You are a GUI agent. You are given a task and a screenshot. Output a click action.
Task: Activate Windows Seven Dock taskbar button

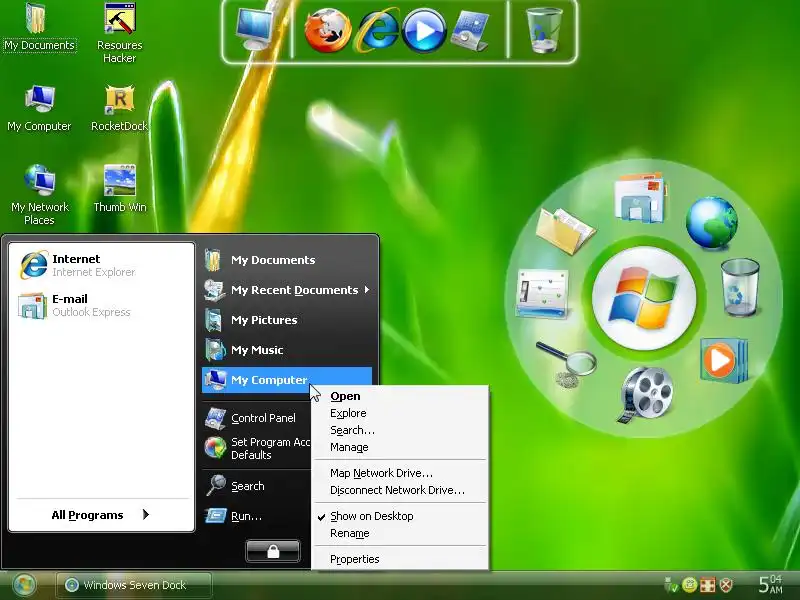pos(134,585)
